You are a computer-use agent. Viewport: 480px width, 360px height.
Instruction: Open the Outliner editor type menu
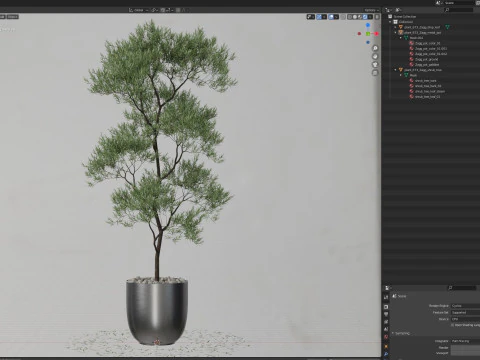pos(388,10)
